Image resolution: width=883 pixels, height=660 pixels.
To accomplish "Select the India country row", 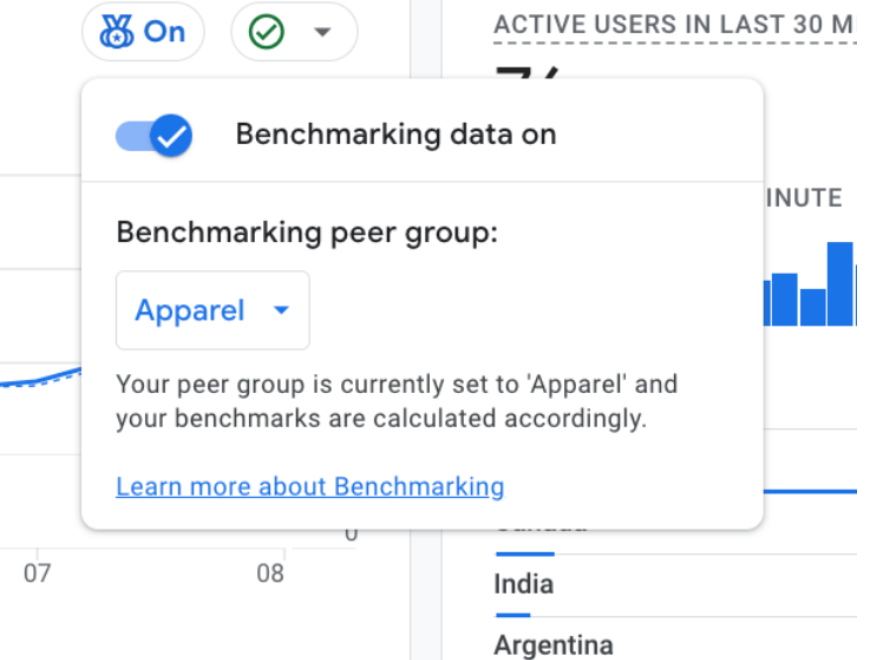I will tap(676, 586).
